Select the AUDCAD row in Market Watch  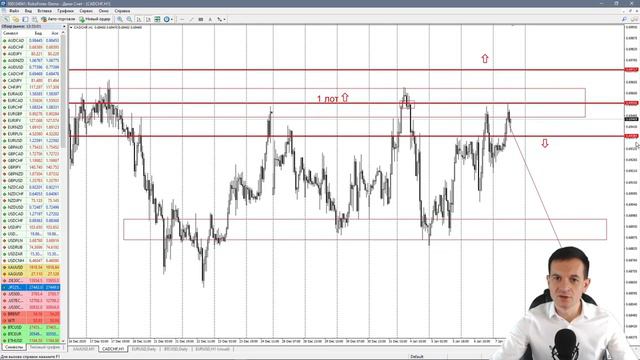coord(31,40)
